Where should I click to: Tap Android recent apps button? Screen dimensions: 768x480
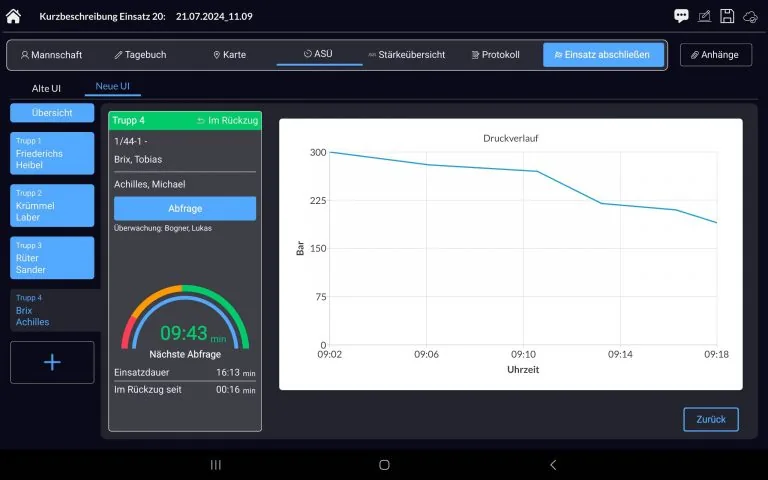point(216,465)
